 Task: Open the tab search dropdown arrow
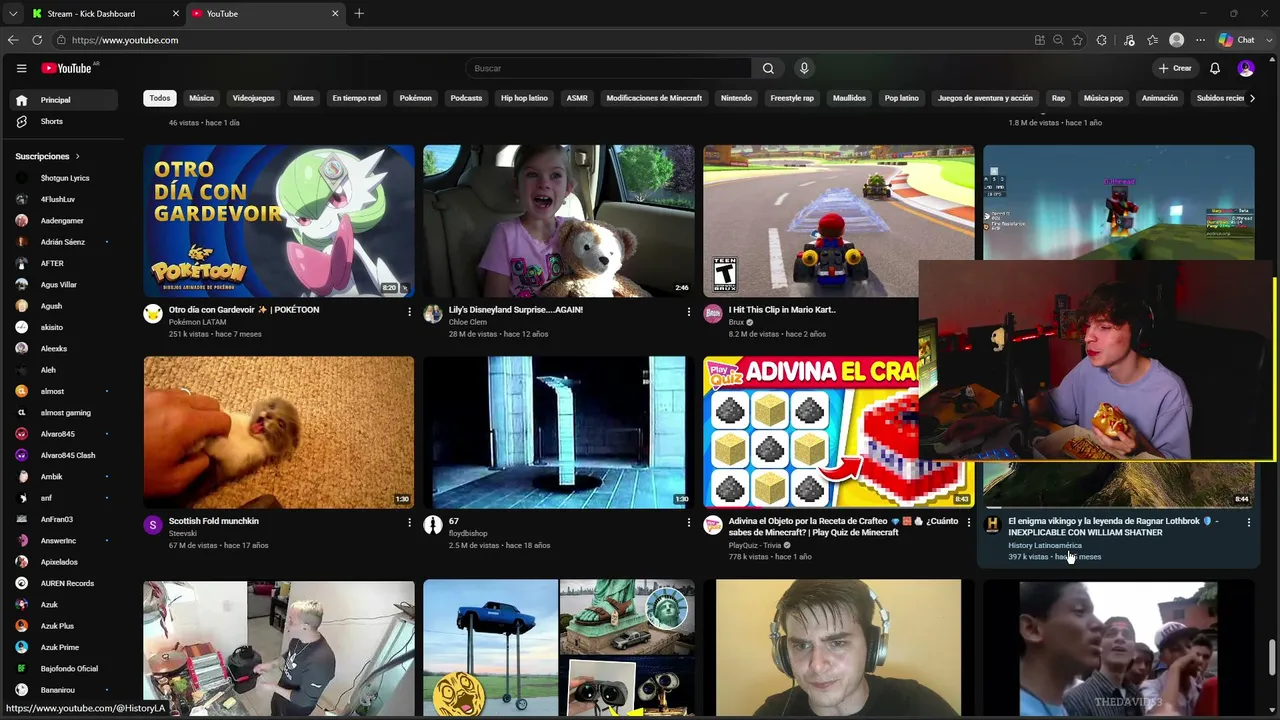[13, 13]
